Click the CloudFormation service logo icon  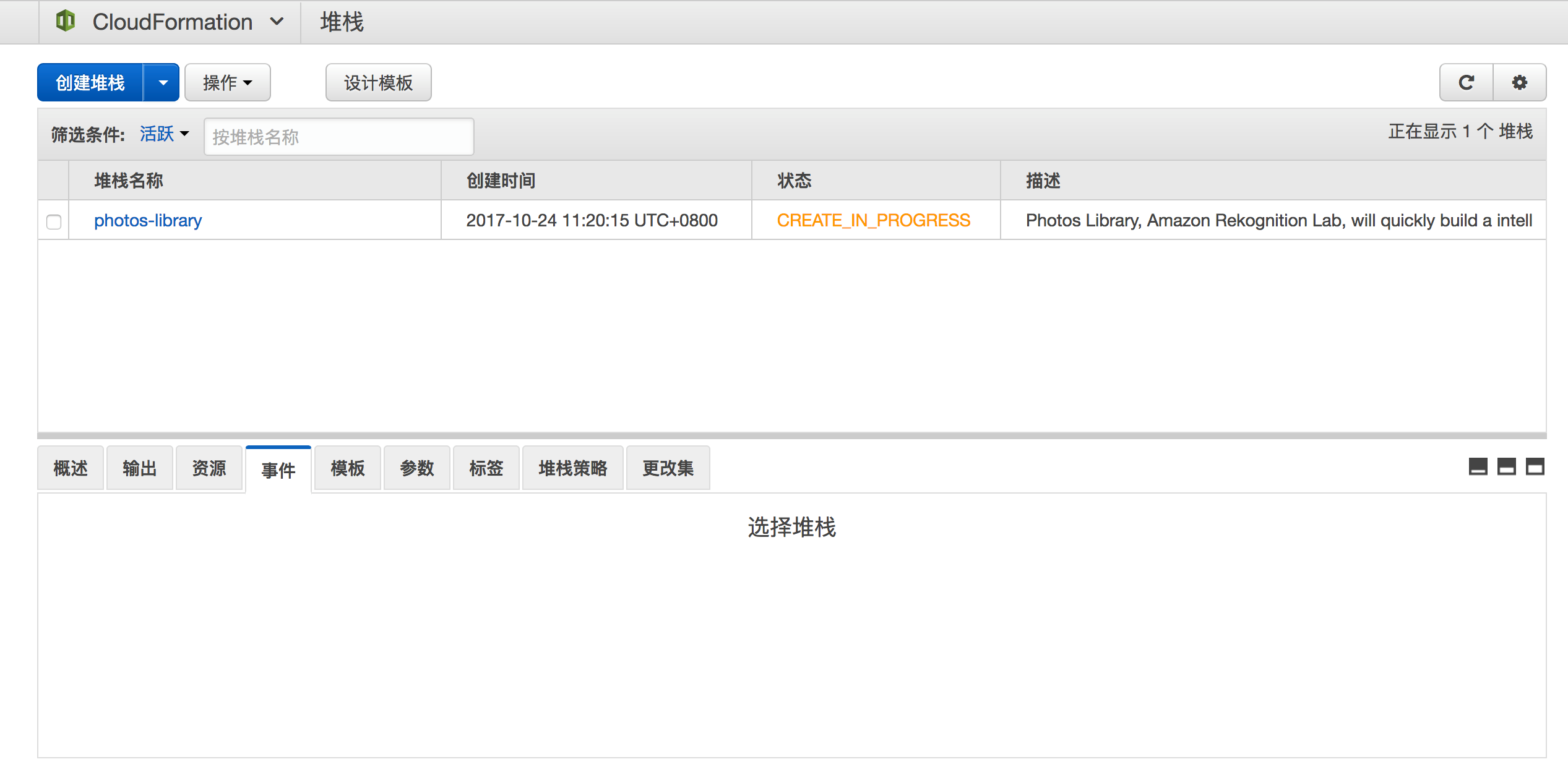(x=66, y=22)
